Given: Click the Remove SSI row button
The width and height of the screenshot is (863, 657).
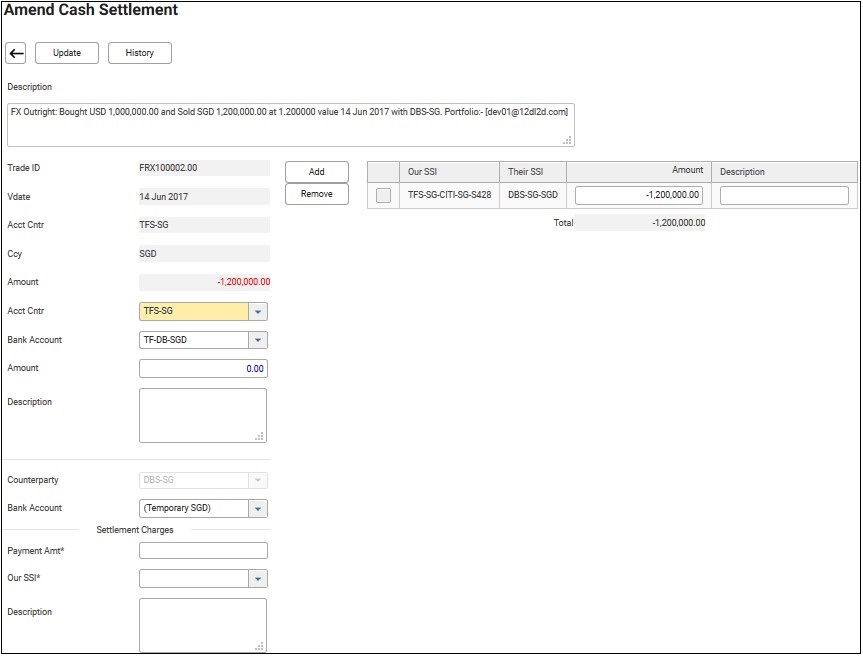Looking at the screenshot, I should coord(316,194).
